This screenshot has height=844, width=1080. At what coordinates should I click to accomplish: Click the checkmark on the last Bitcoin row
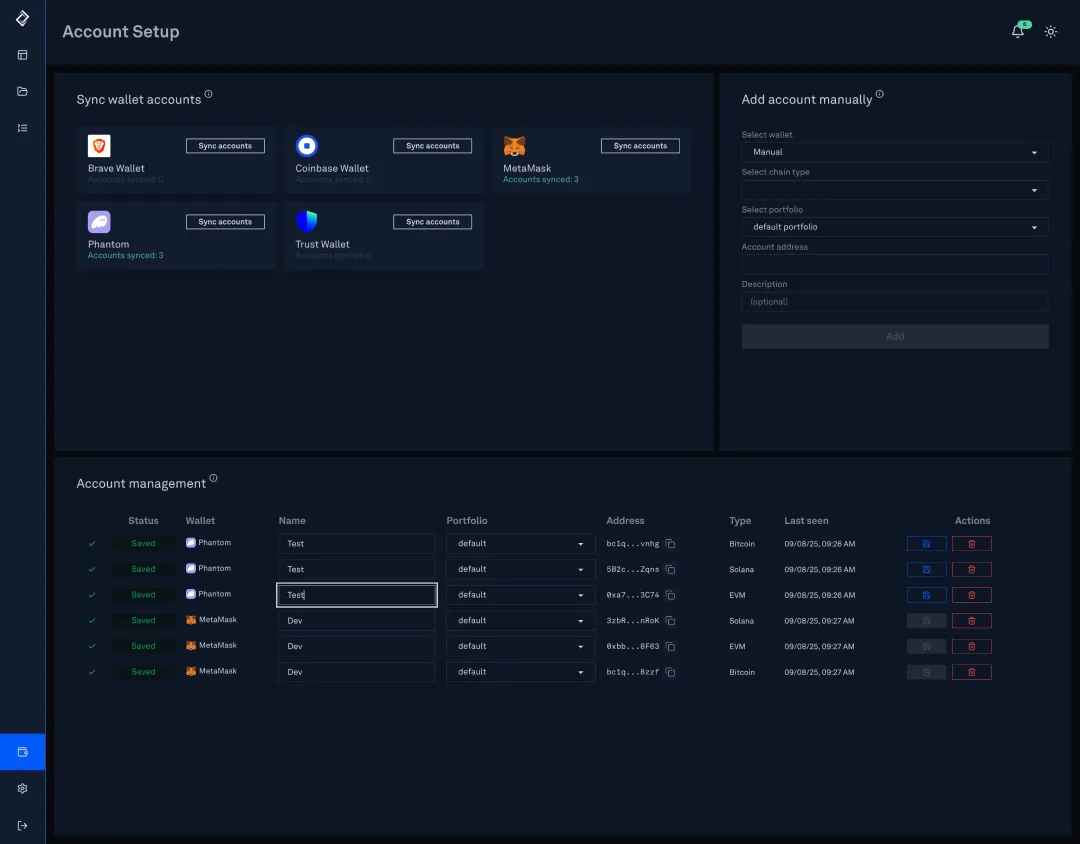pos(92,671)
